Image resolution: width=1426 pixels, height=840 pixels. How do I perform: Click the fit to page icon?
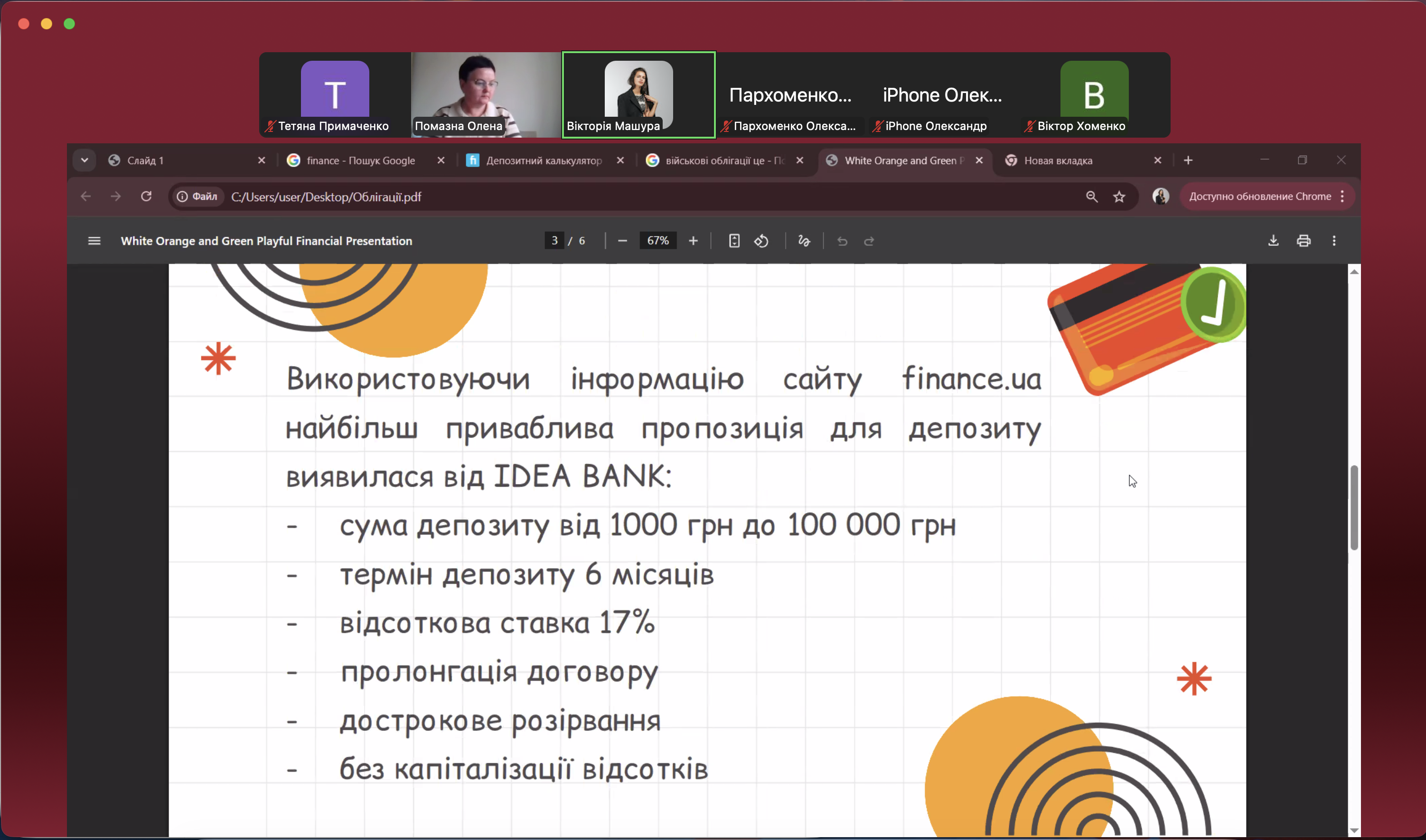tap(734, 241)
